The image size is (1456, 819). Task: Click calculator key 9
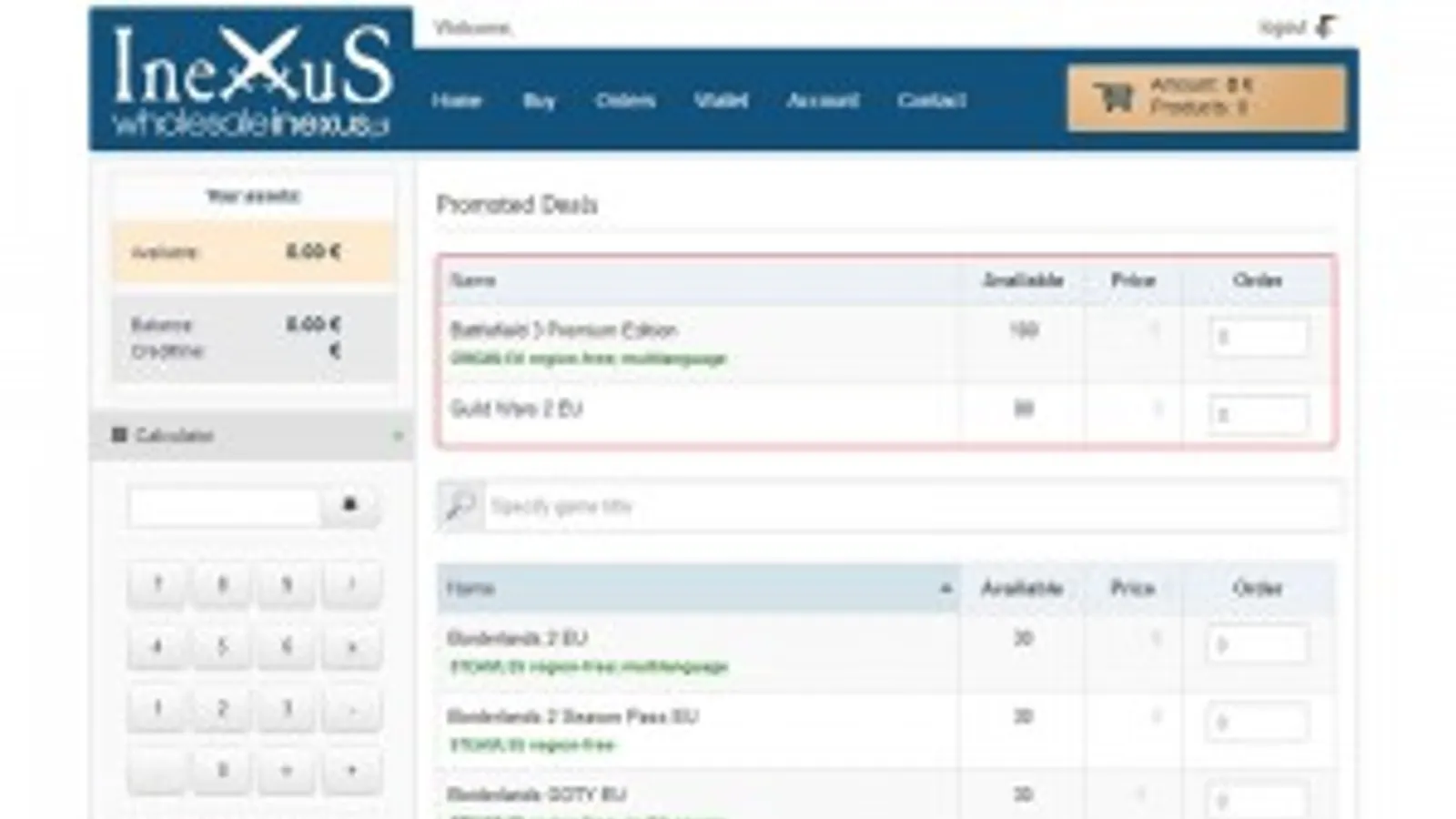pyautogui.click(x=287, y=584)
